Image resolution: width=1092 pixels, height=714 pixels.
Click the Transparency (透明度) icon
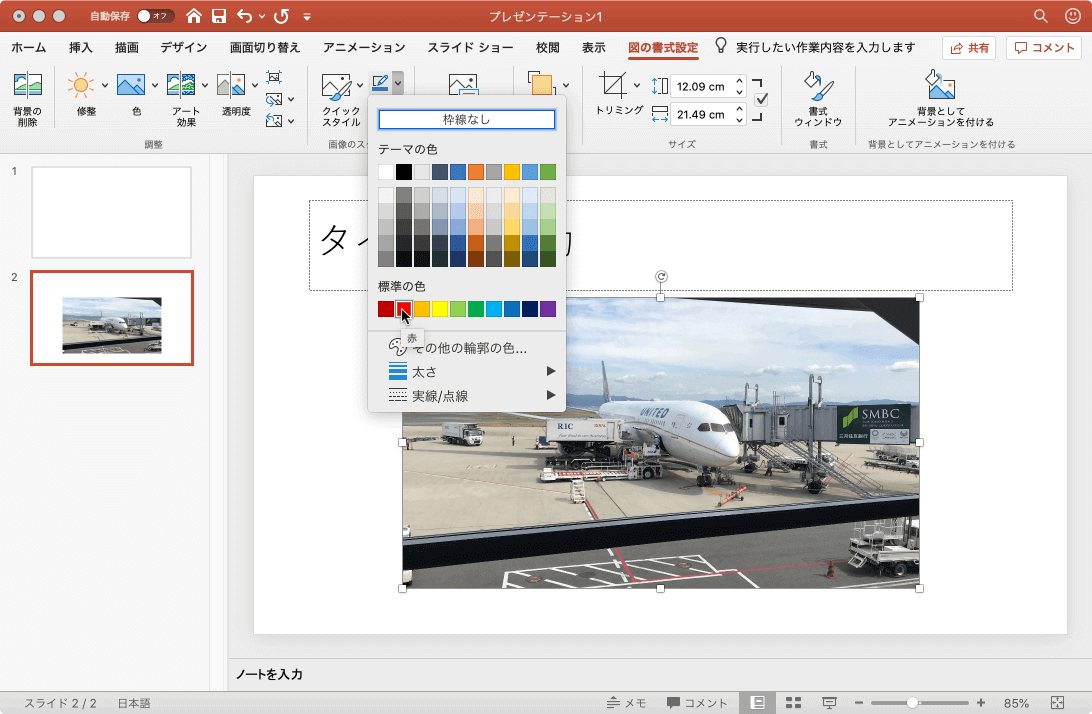coord(231,86)
